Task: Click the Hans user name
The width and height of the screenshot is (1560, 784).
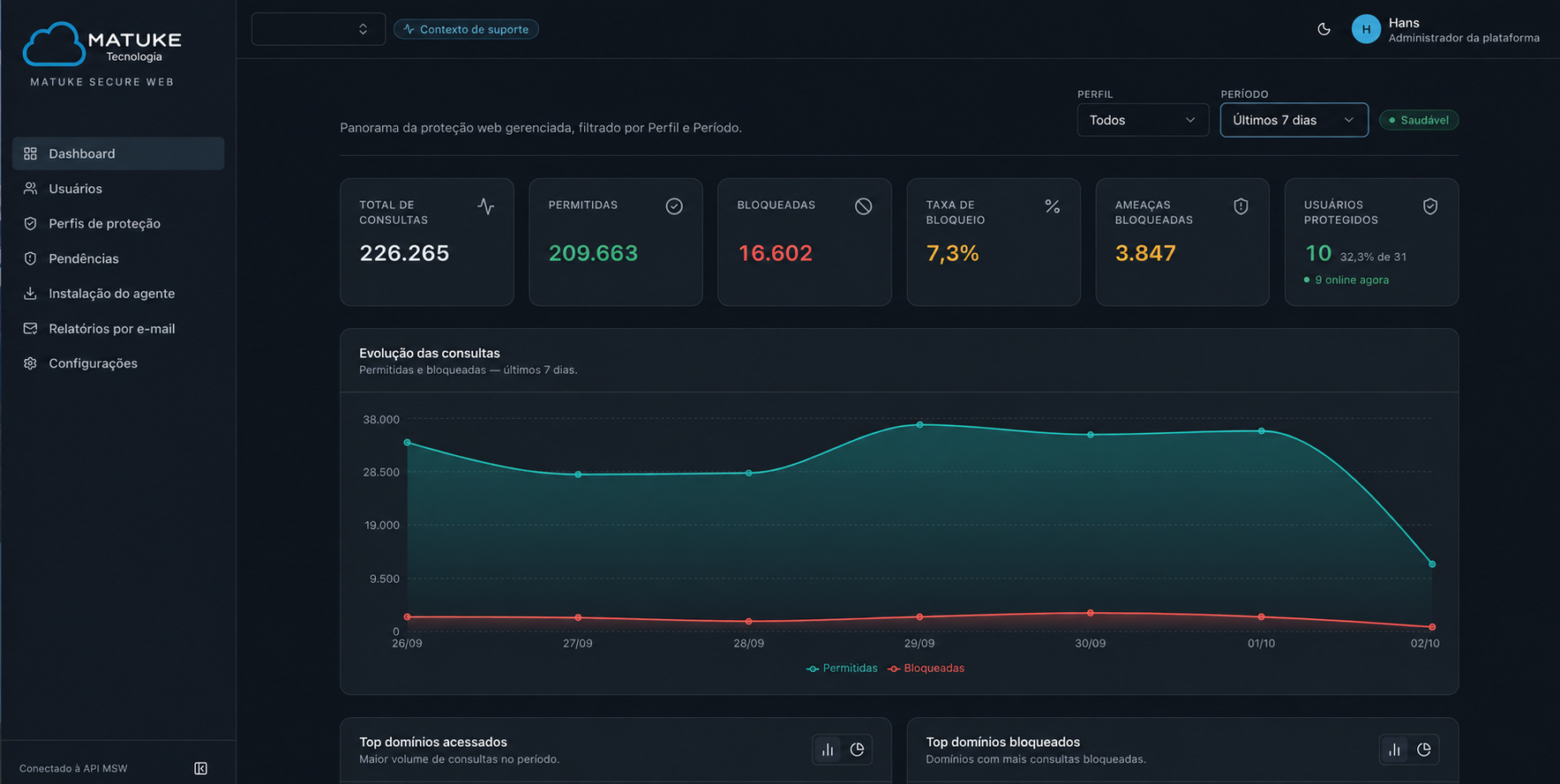Action: point(1404,23)
